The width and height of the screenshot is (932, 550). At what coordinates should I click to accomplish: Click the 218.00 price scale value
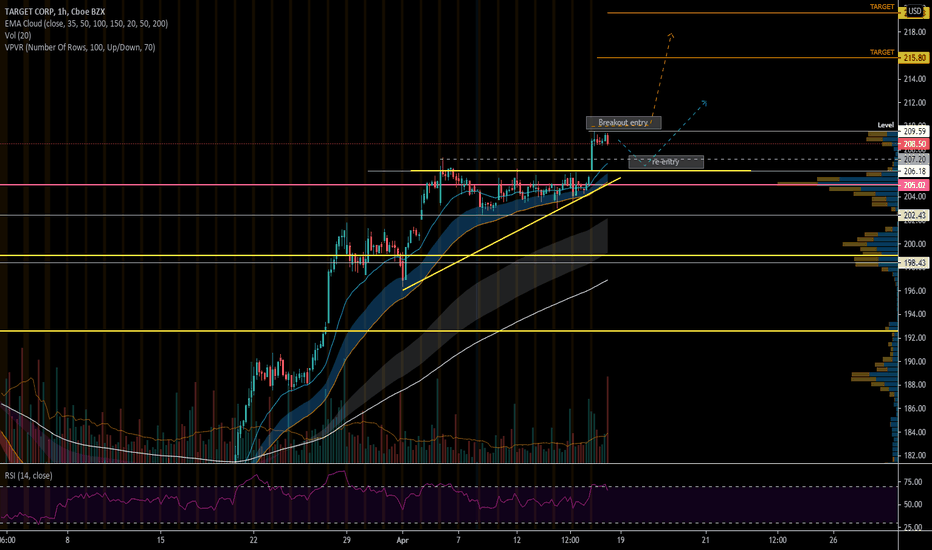tap(915, 32)
